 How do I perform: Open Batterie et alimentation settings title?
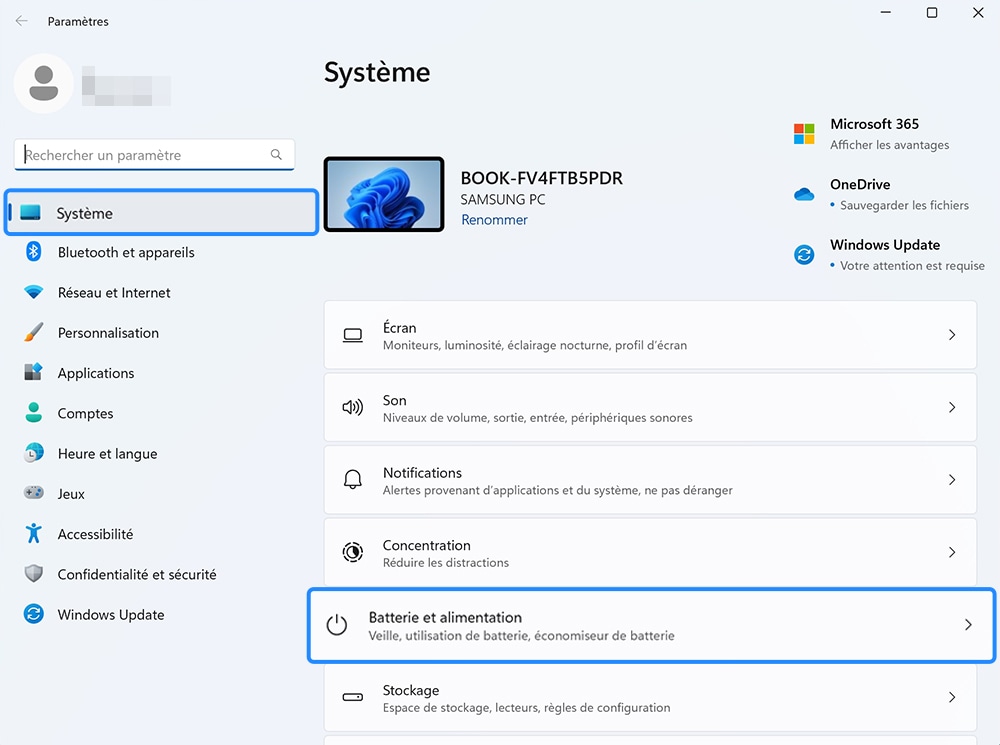[x=445, y=617]
